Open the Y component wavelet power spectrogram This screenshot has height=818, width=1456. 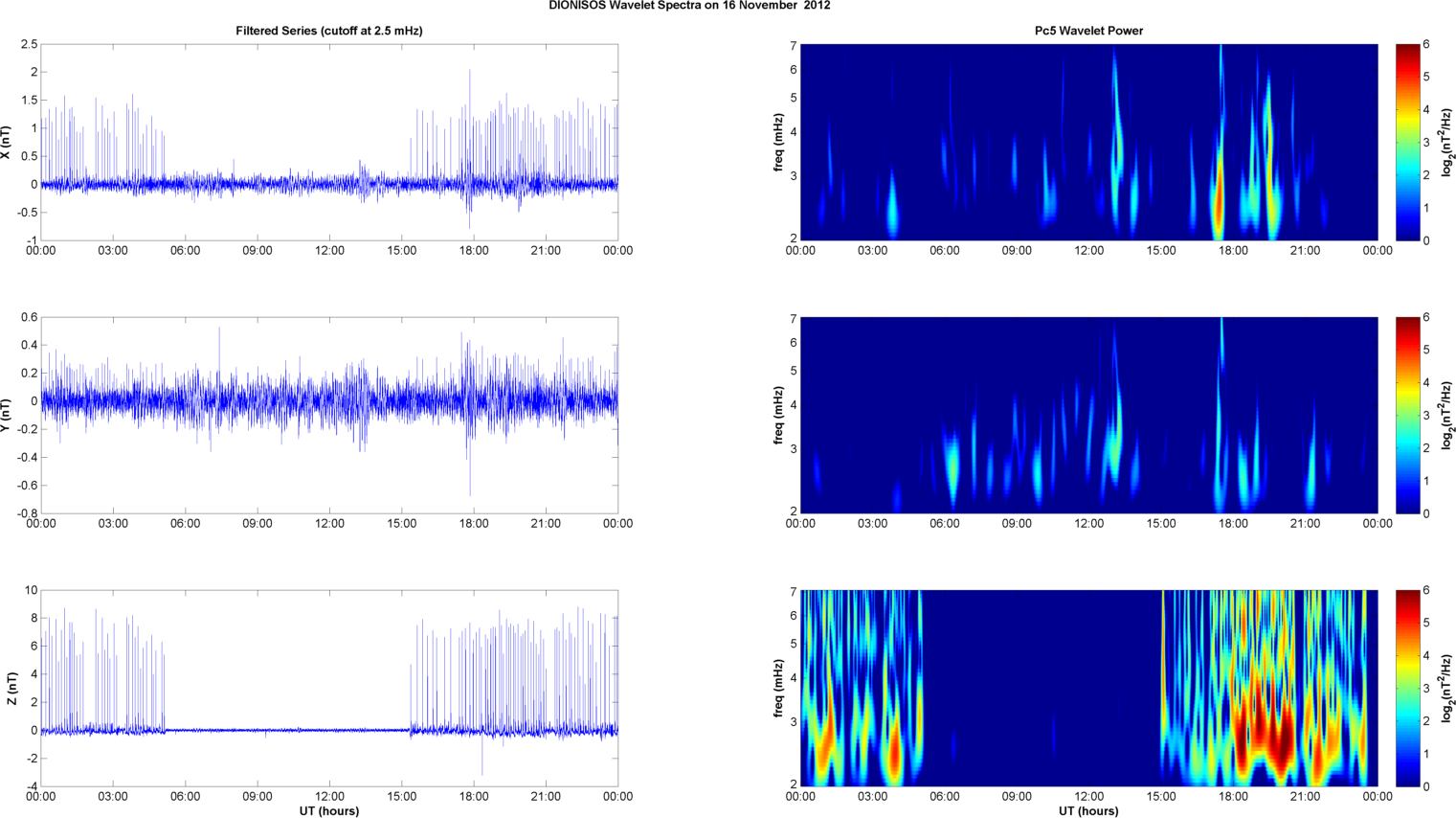1089,415
